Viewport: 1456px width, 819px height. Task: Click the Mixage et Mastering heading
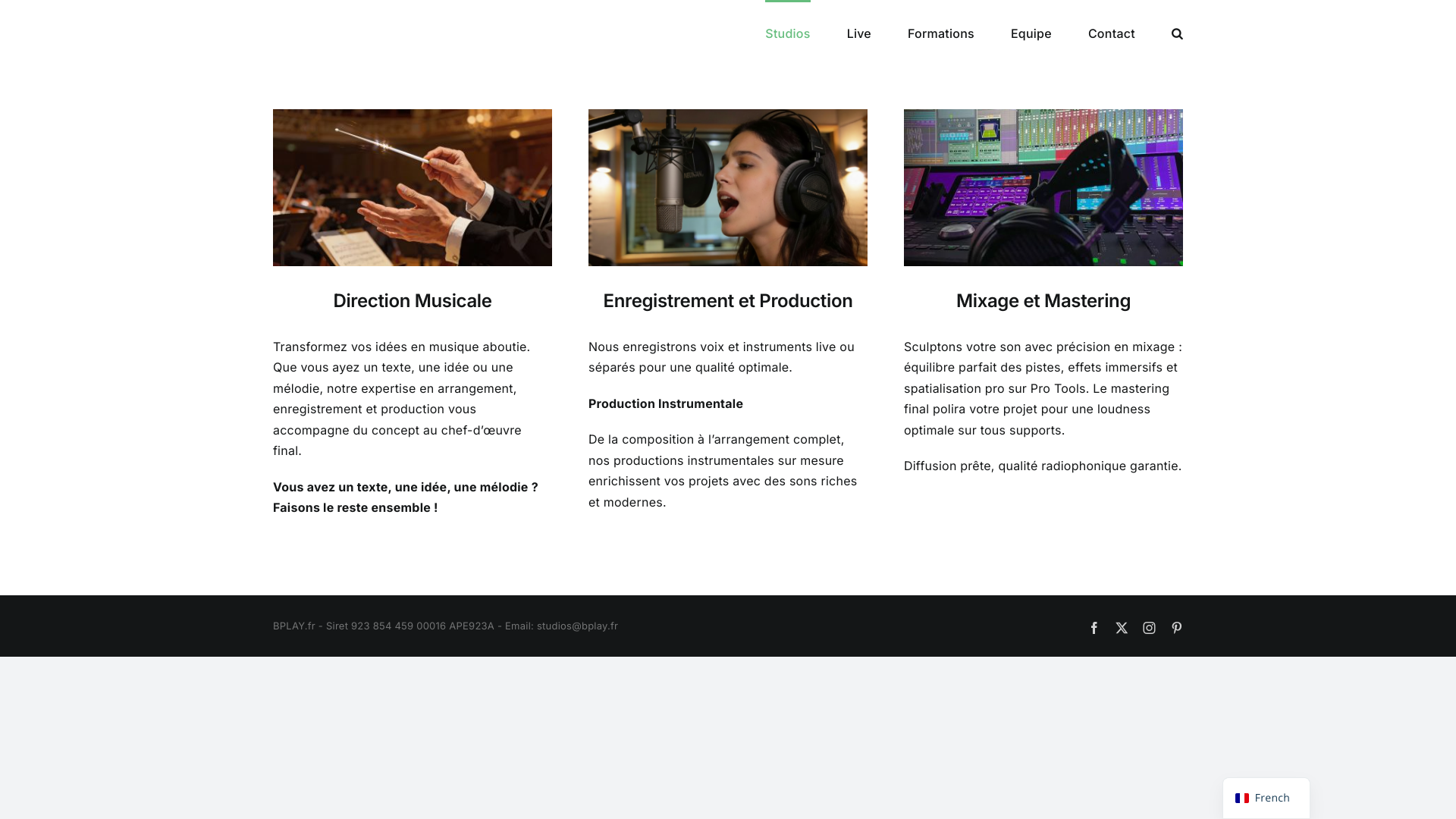[x=1043, y=301]
